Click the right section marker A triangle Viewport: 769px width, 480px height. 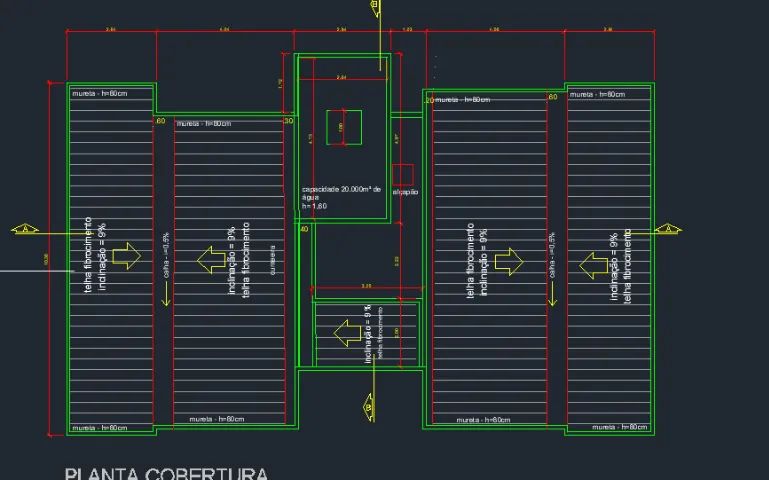668,229
